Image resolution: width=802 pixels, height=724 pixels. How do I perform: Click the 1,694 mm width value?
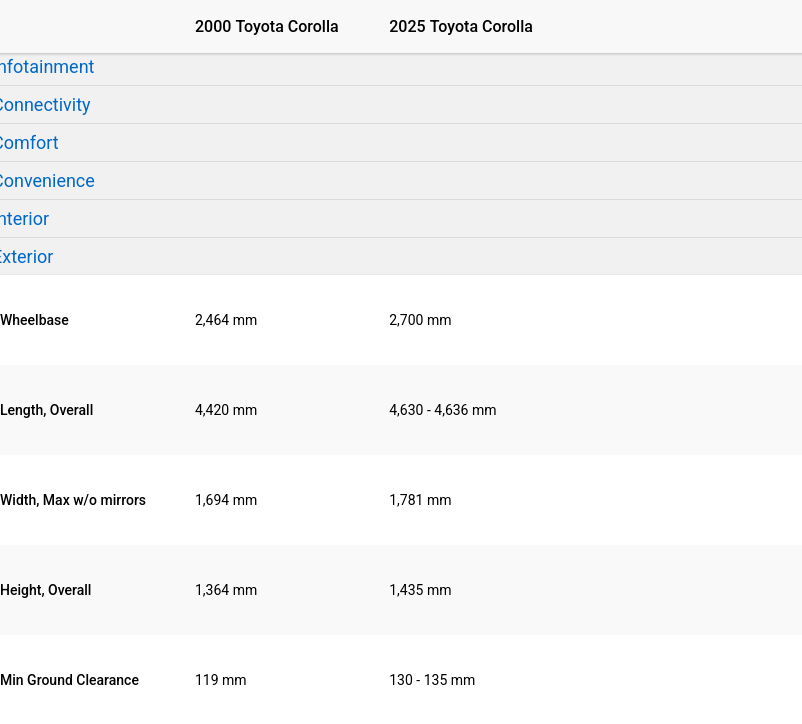(226, 500)
